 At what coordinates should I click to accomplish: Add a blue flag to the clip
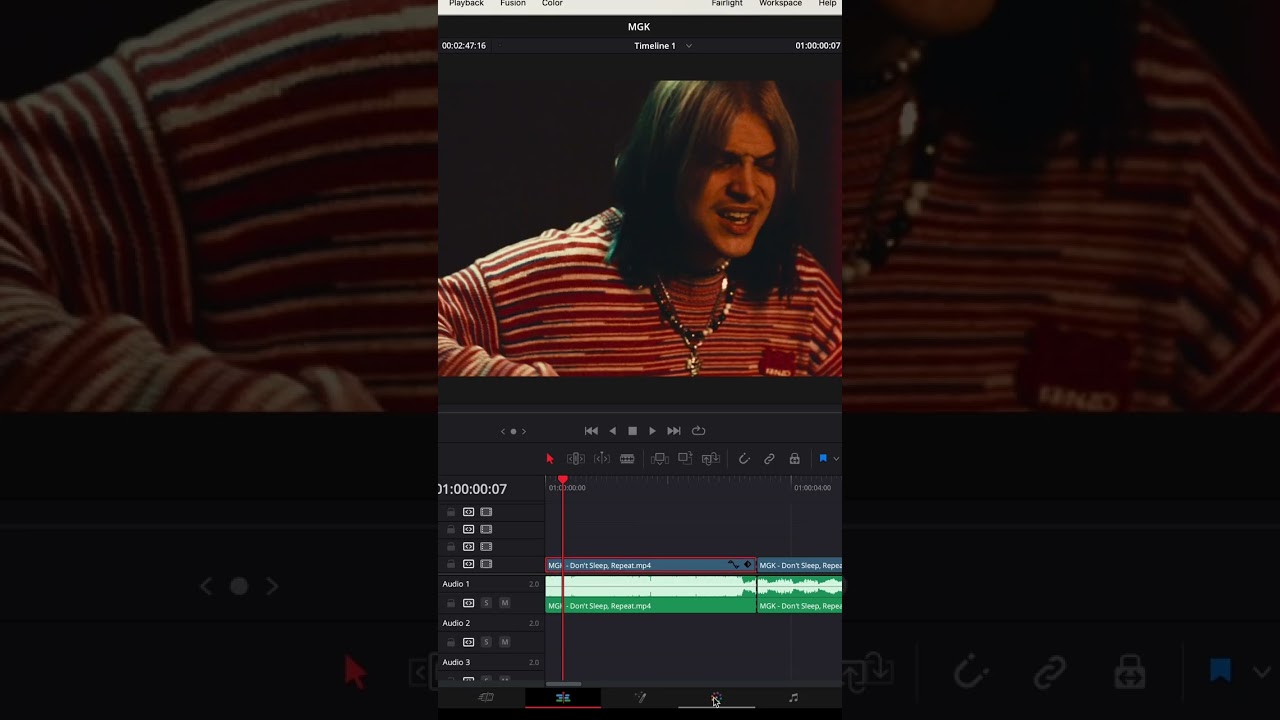click(823, 459)
